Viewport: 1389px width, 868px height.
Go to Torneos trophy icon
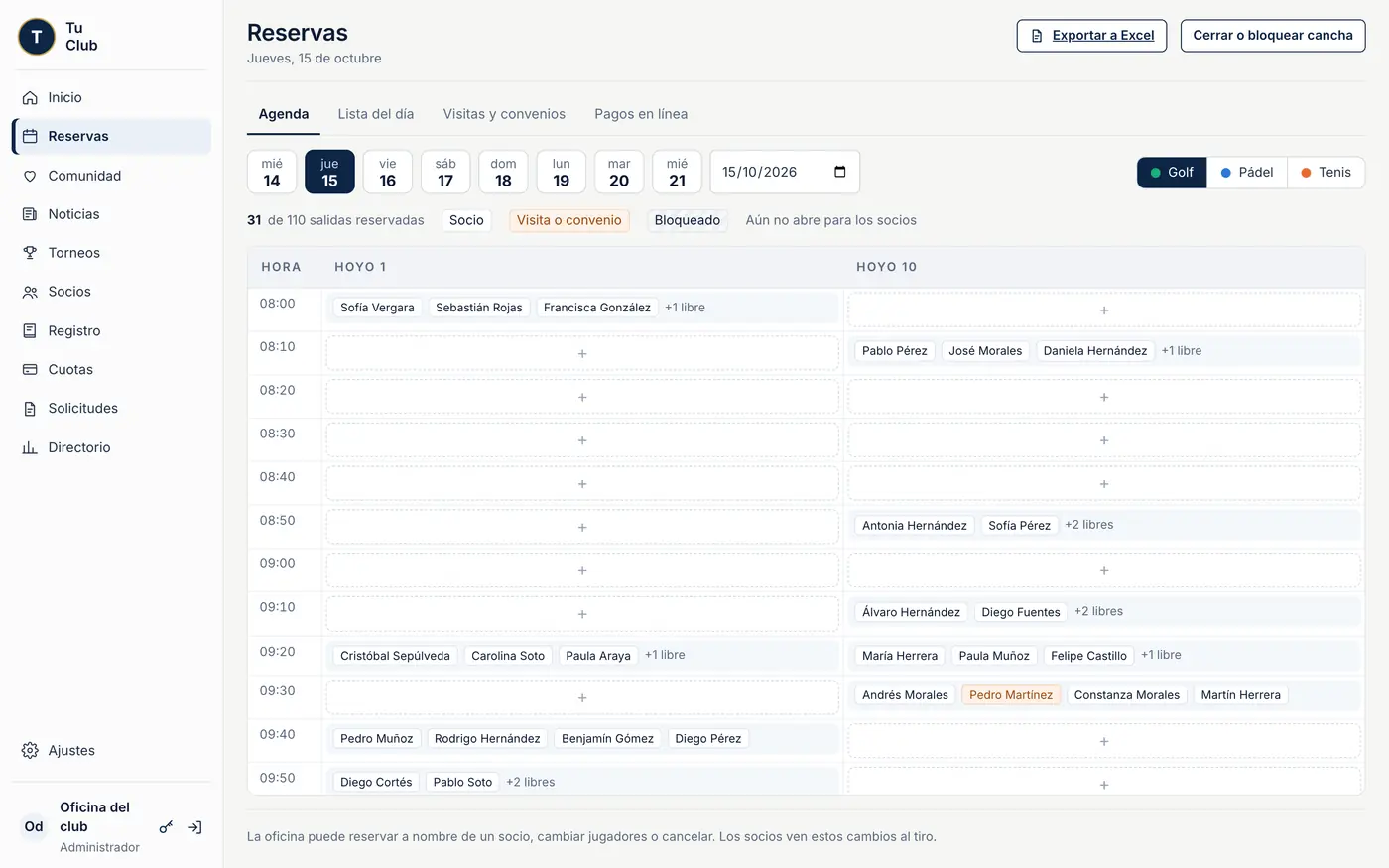coord(30,253)
